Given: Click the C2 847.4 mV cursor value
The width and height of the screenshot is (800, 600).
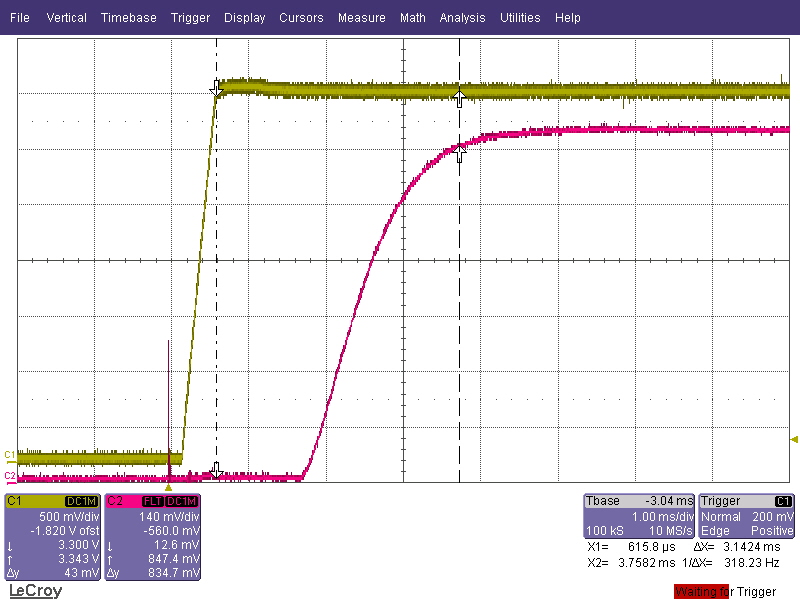Looking at the screenshot, I should (x=174, y=559).
